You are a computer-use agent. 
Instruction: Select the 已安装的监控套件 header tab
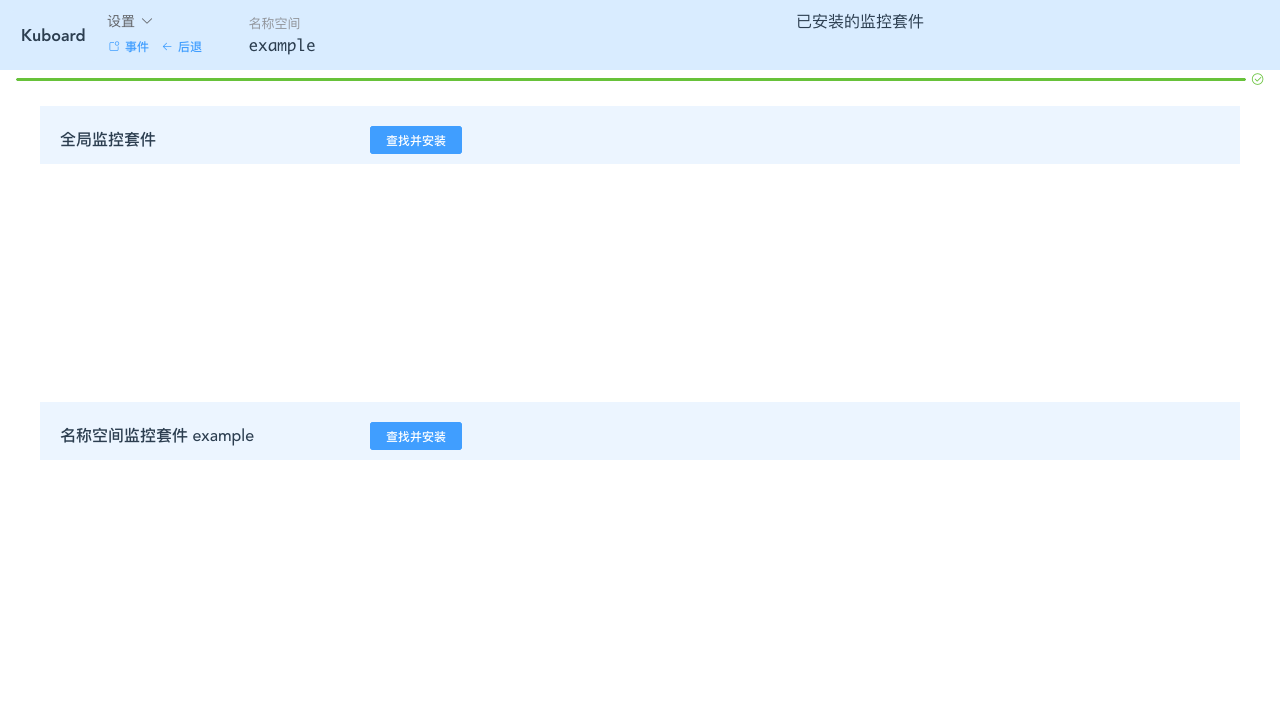[x=859, y=21]
